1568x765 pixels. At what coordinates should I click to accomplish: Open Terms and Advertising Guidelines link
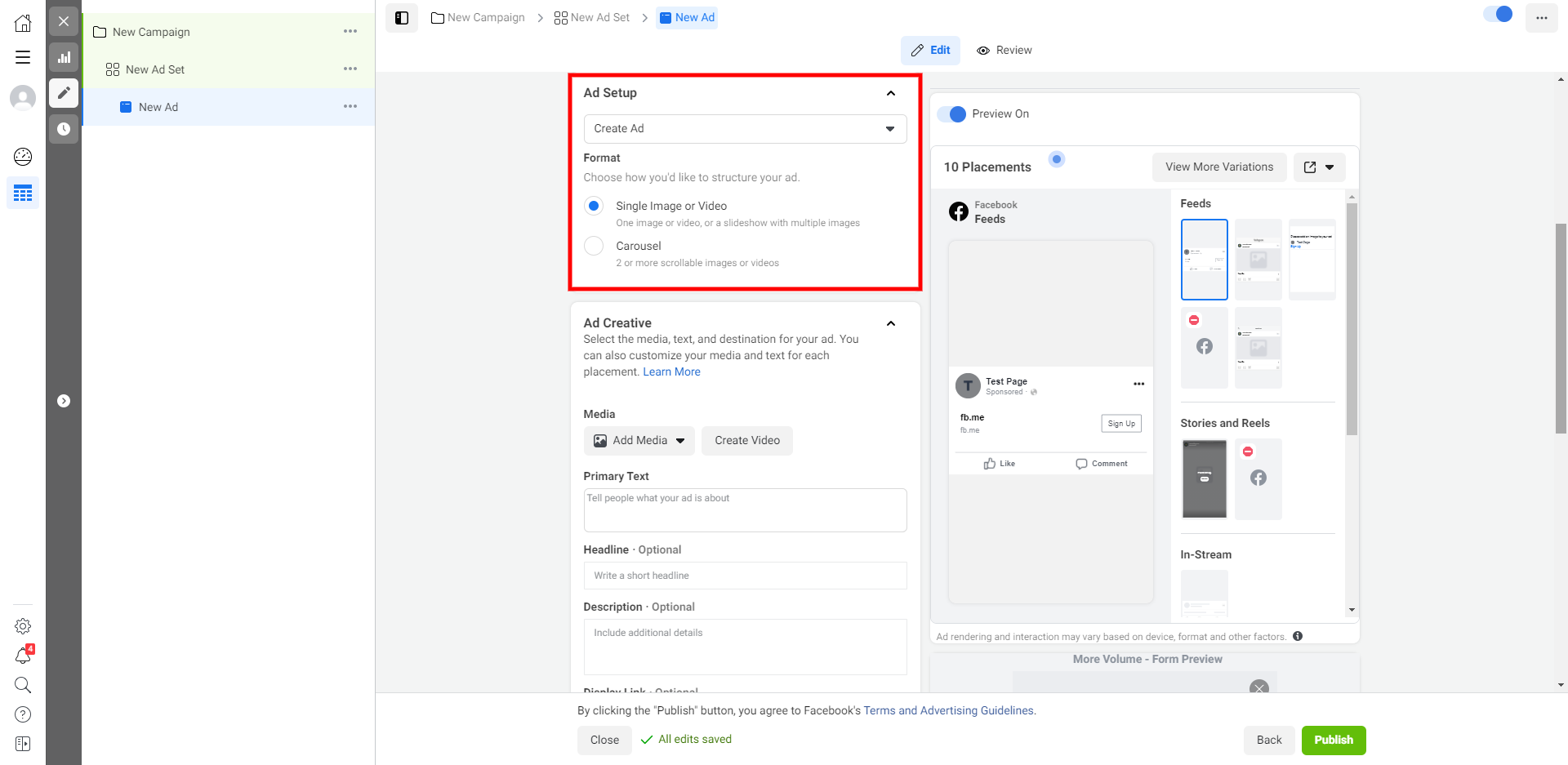click(949, 711)
